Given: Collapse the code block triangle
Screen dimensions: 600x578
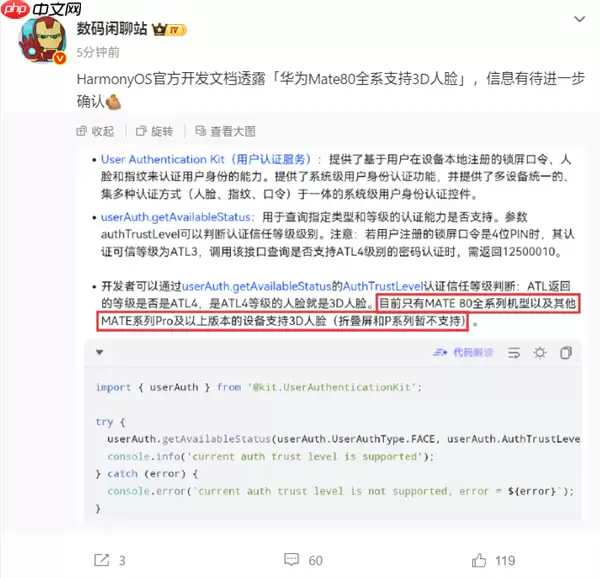Looking at the screenshot, I should tap(99, 352).
